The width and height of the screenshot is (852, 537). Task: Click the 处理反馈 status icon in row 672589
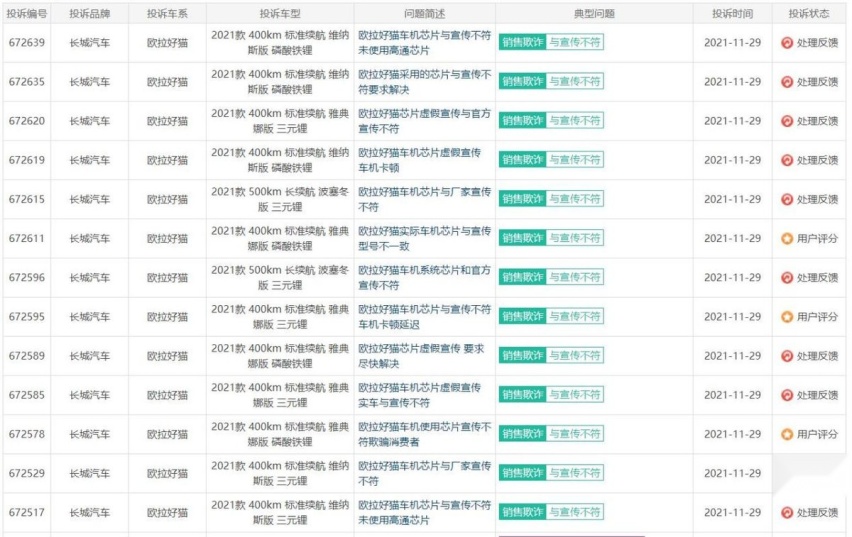coord(787,355)
